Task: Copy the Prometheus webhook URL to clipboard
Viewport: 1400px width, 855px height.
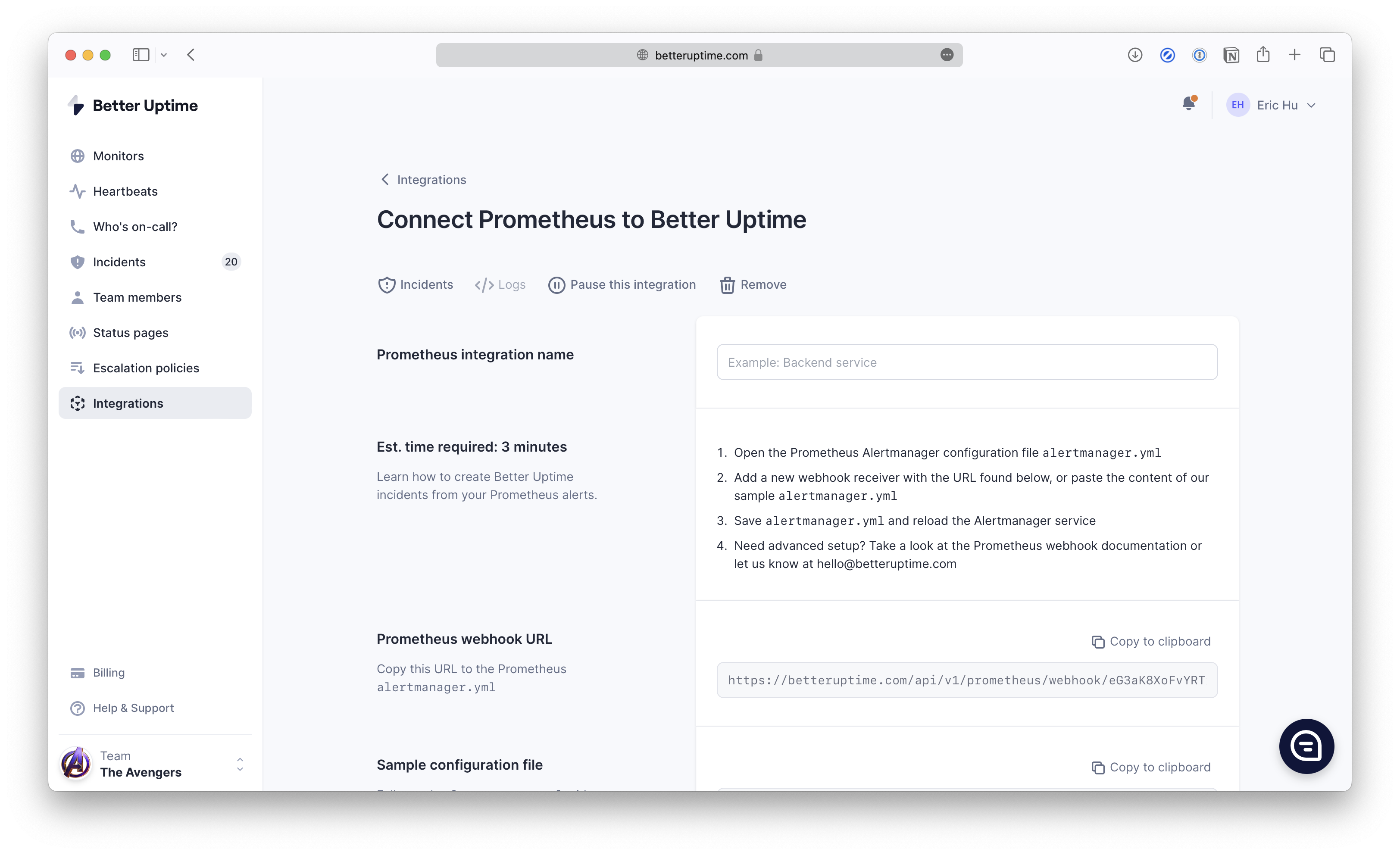Action: [1150, 641]
